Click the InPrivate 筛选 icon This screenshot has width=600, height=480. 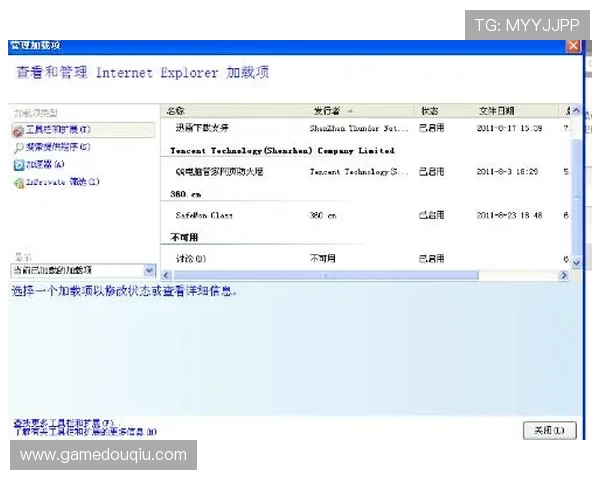19,183
